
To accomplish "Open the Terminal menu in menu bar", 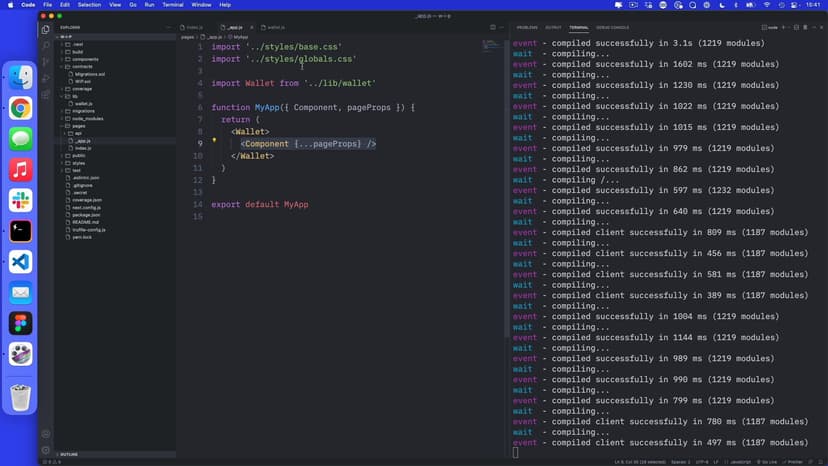I will [172, 5].
